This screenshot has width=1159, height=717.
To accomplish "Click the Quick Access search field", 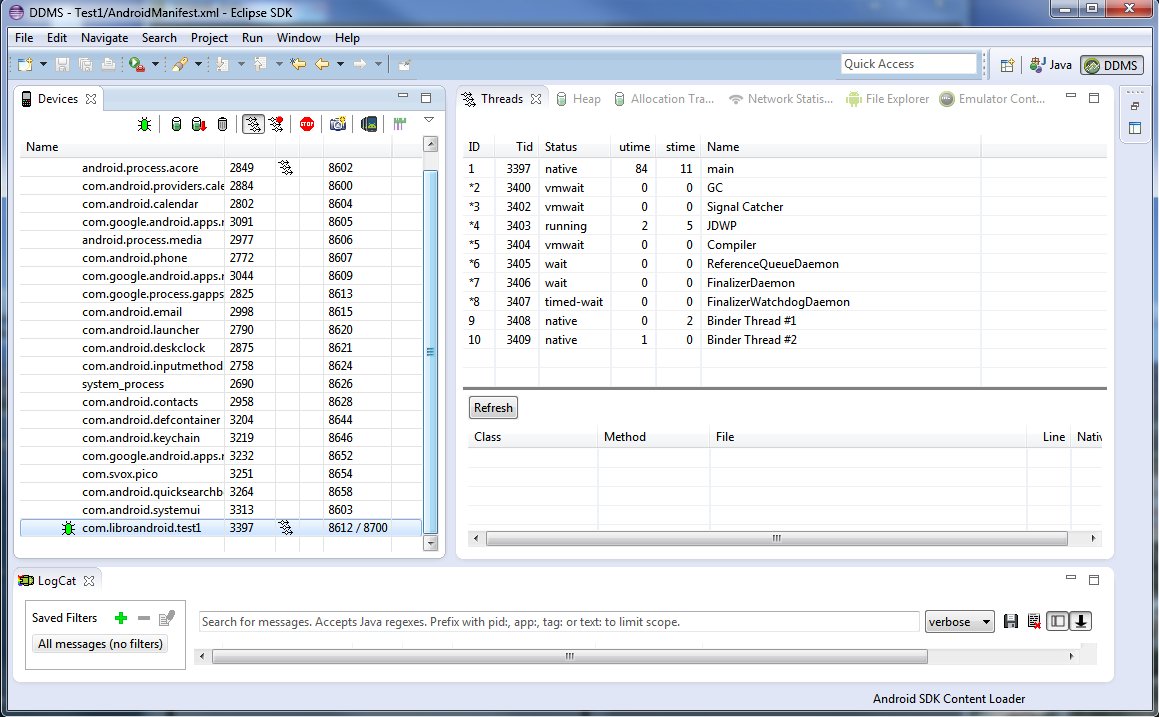I will (x=908, y=64).
